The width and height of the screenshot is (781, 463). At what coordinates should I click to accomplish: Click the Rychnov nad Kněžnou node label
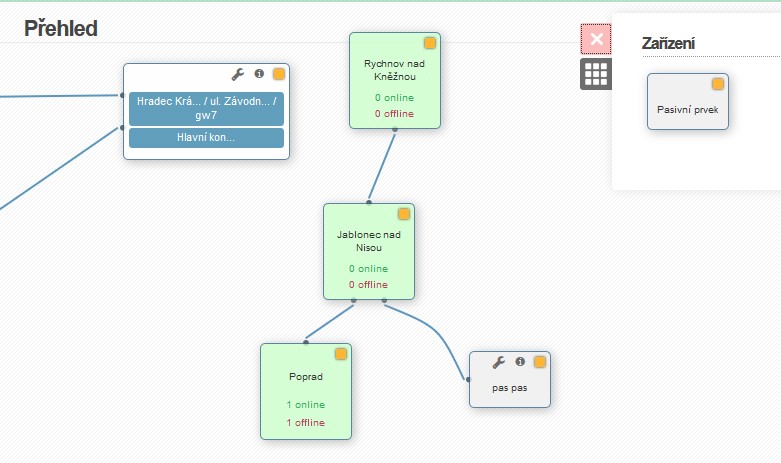(x=394, y=70)
